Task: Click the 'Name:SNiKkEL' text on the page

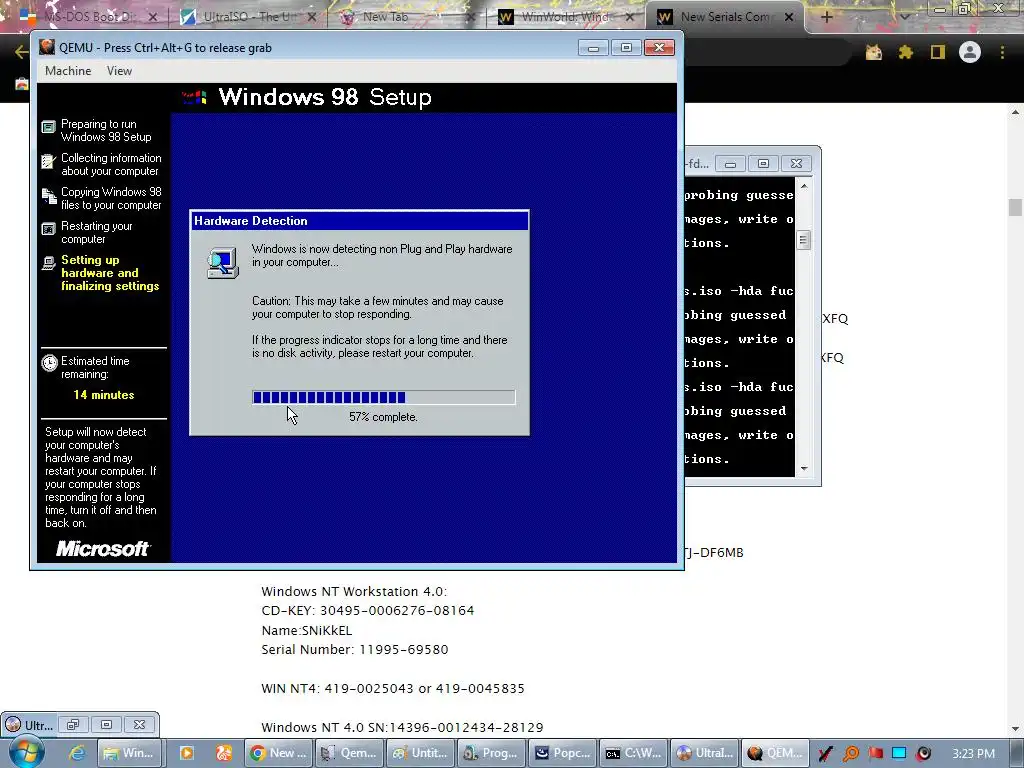Action: [306, 630]
